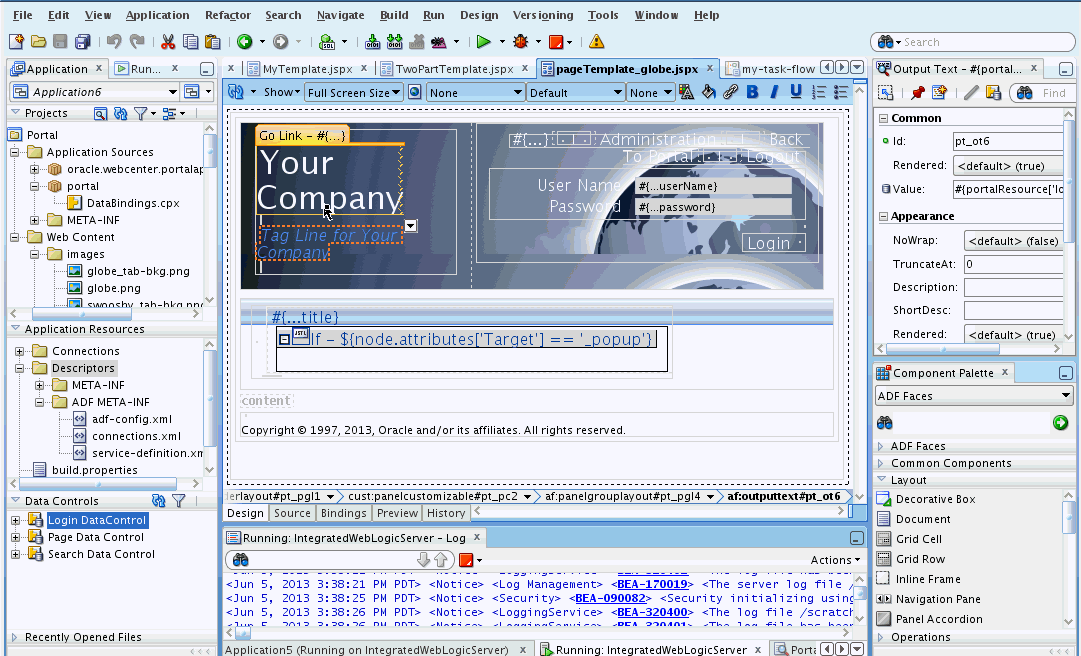Click the New file toolbar icon
Screen dimensions: 1081x656
[16, 42]
